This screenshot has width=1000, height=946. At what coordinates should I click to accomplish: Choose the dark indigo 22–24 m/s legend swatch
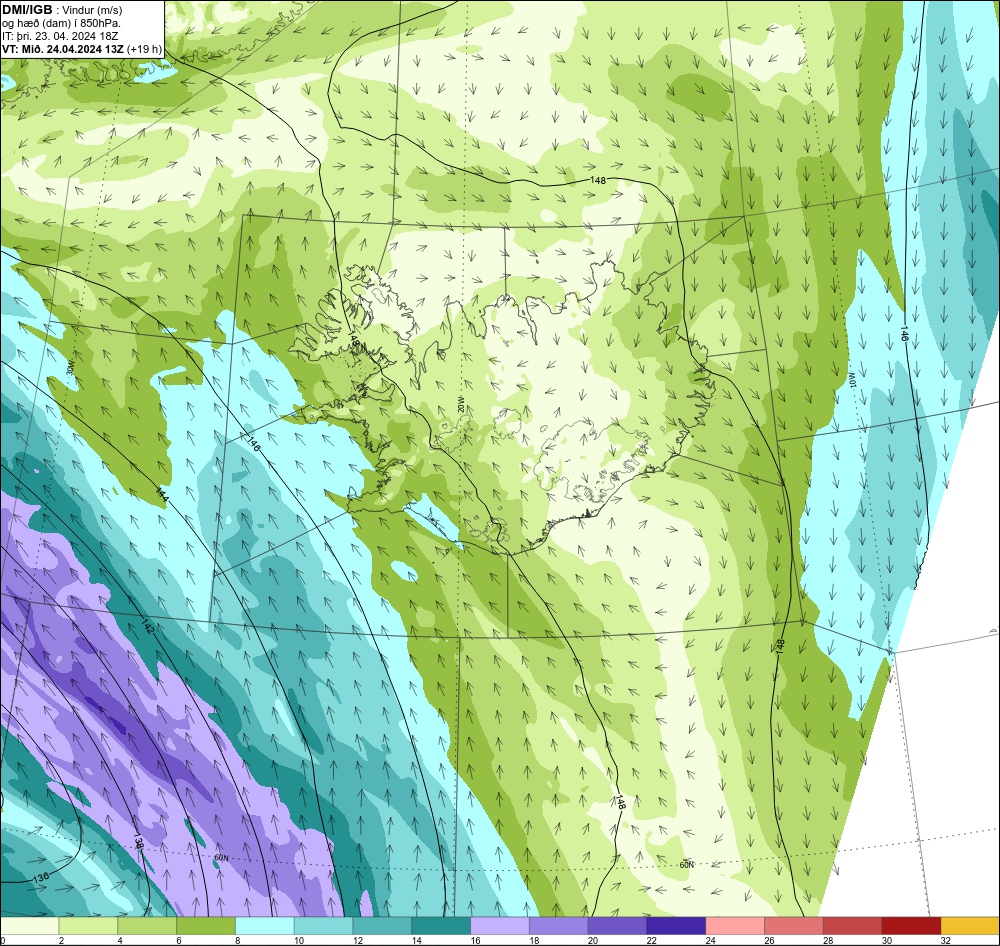click(x=676, y=926)
